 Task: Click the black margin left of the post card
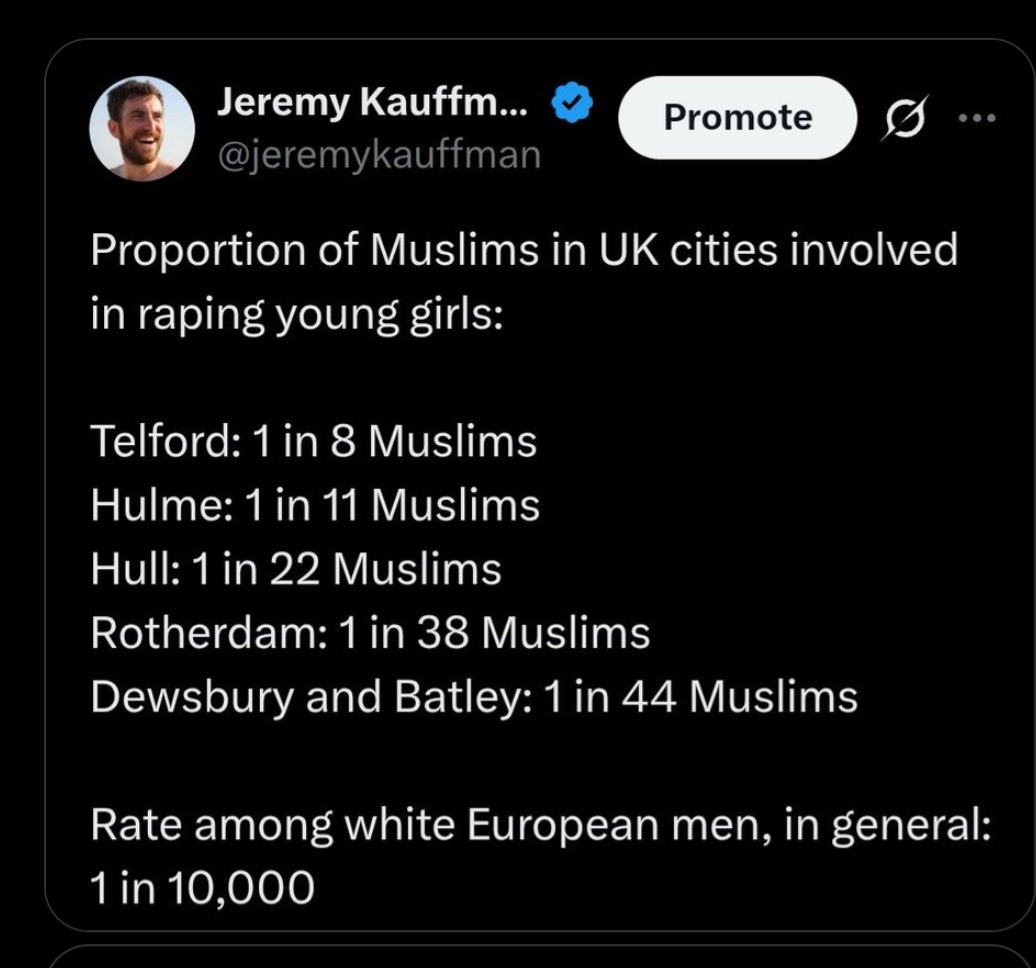(20, 480)
